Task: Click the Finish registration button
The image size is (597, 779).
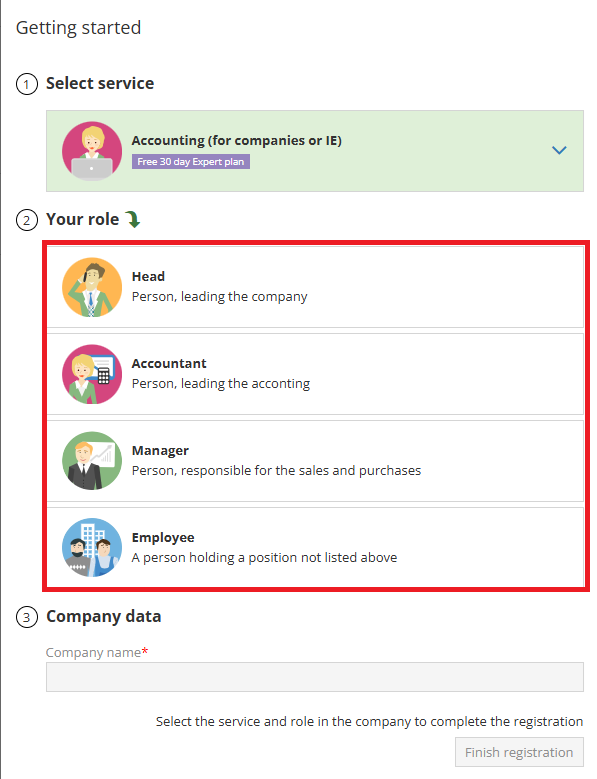Action: click(x=519, y=752)
